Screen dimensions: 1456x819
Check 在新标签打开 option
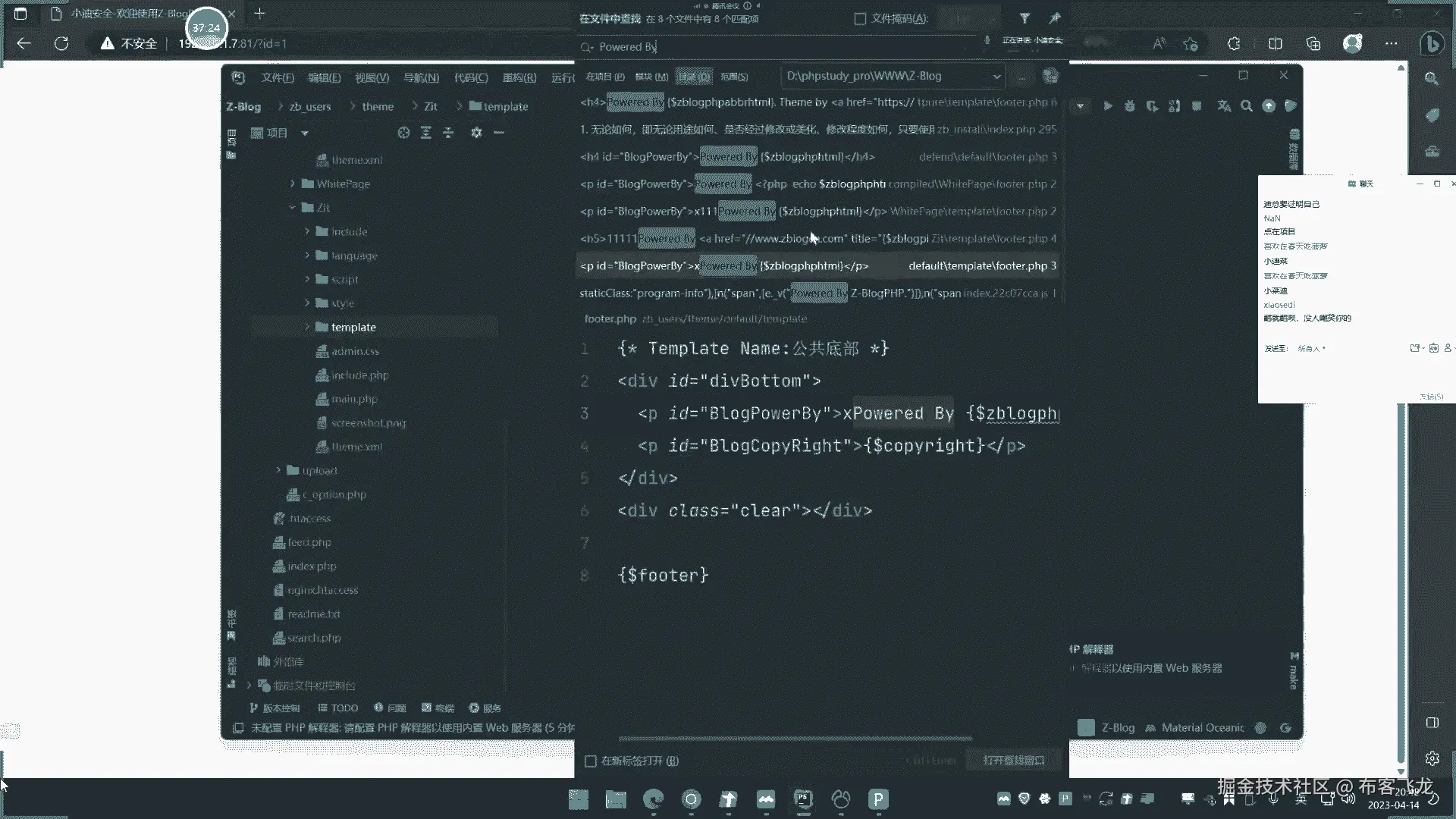tap(591, 761)
